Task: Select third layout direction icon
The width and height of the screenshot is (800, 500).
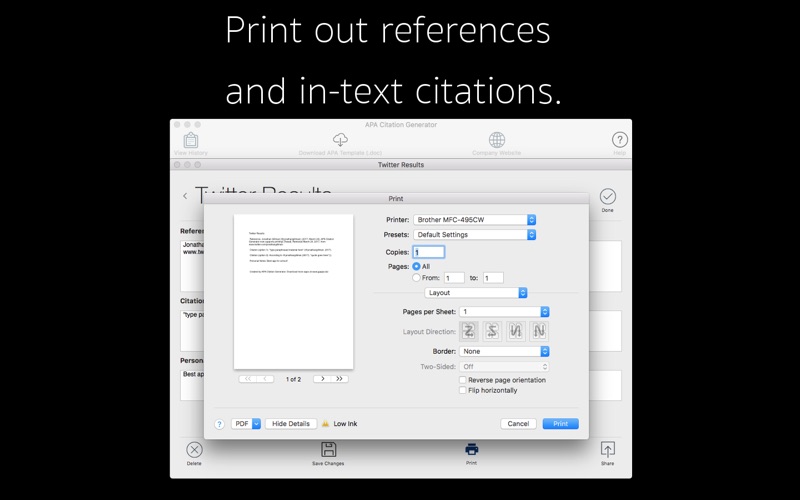Action: click(x=515, y=332)
